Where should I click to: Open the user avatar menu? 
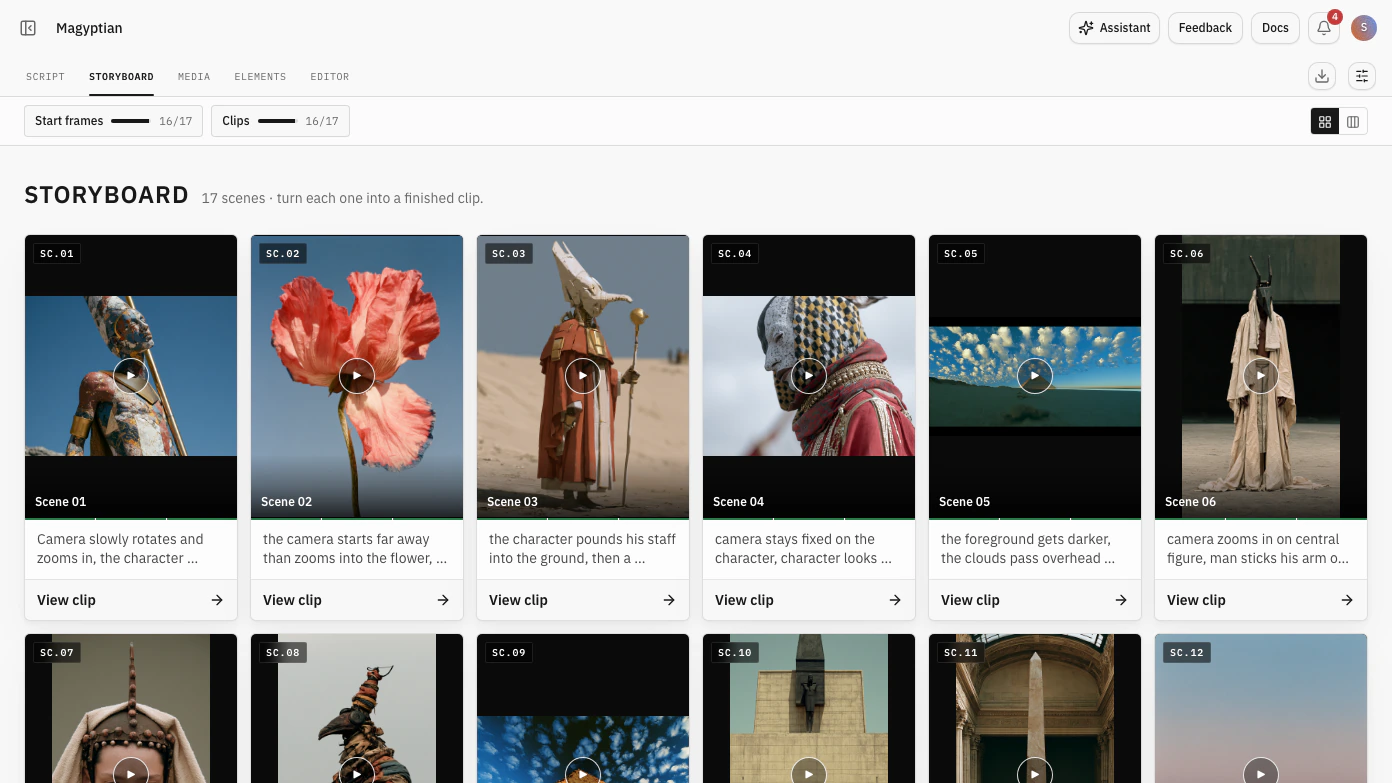coord(1364,28)
